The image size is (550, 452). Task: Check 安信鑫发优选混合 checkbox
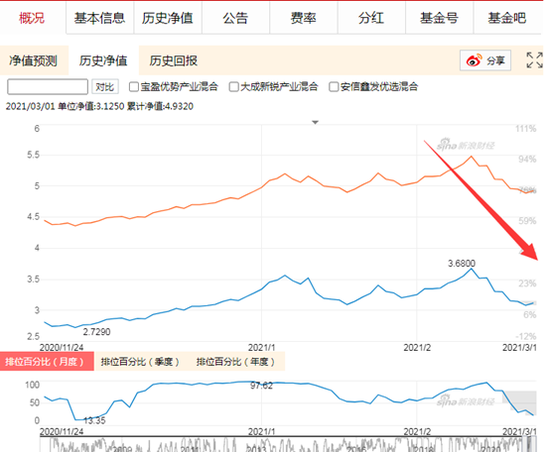[x=334, y=87]
